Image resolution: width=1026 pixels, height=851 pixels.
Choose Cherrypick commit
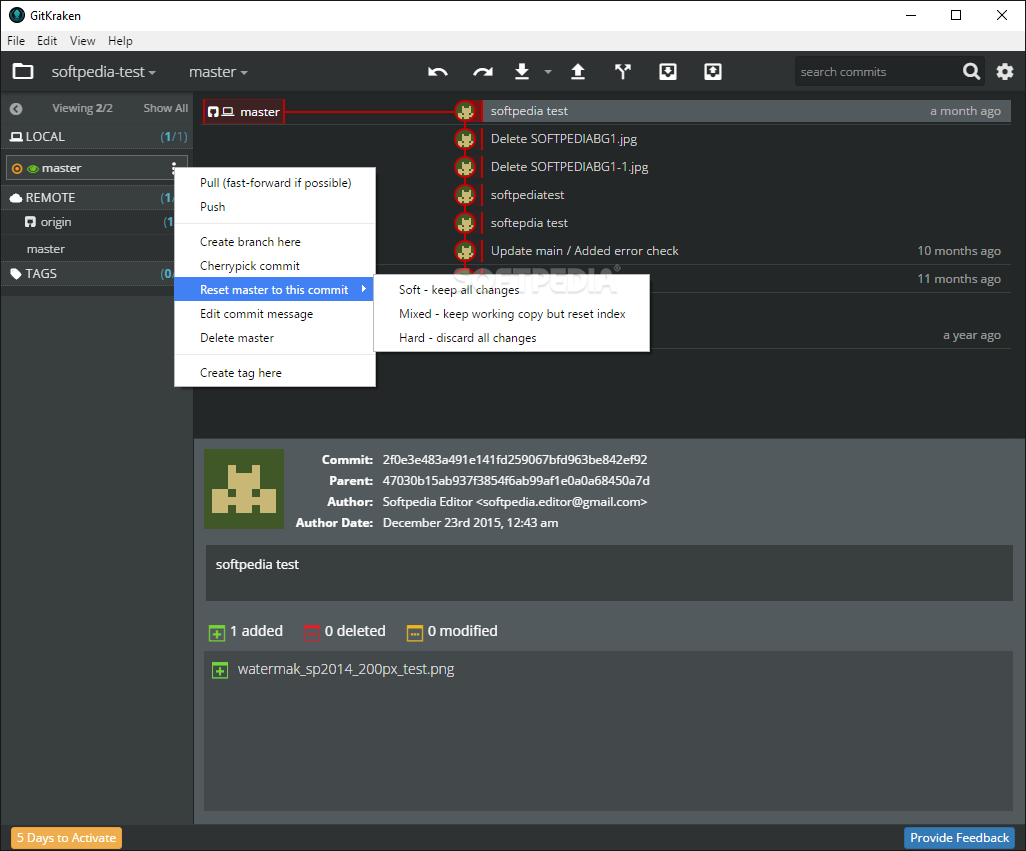(275, 266)
